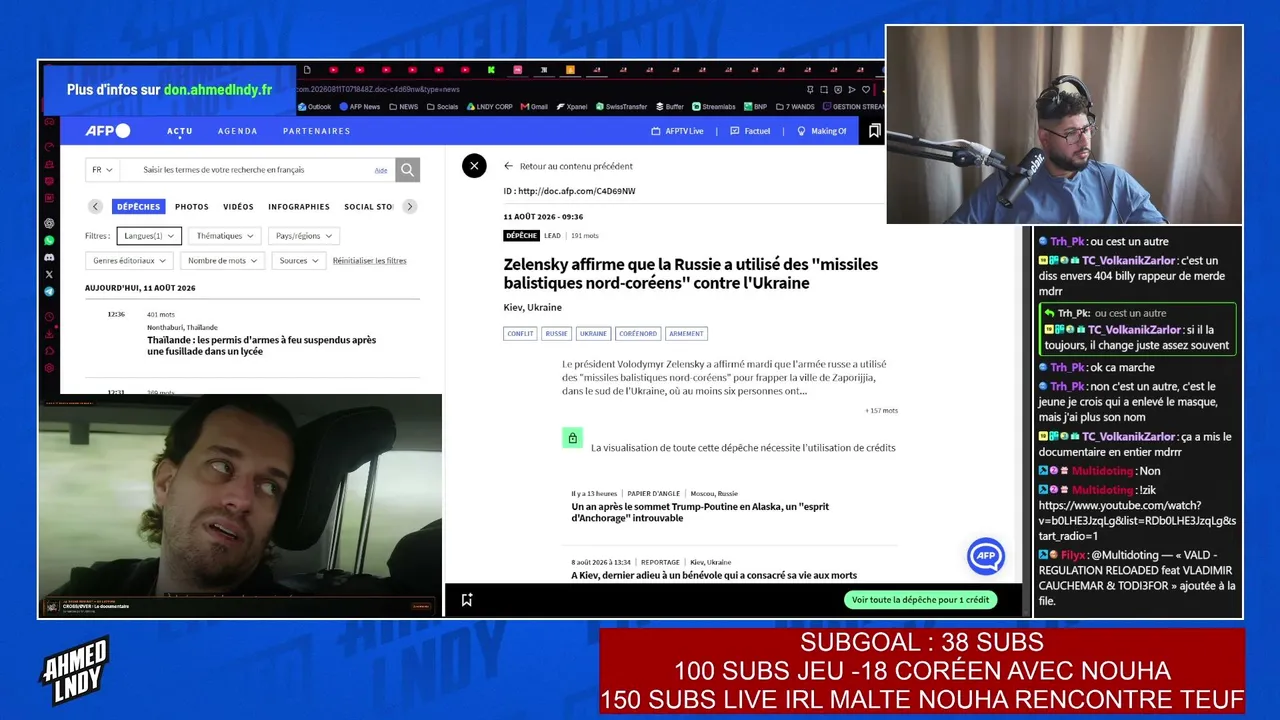The height and width of the screenshot is (720, 1280).
Task: Go to the AGENDA menu item
Action: click(238, 131)
